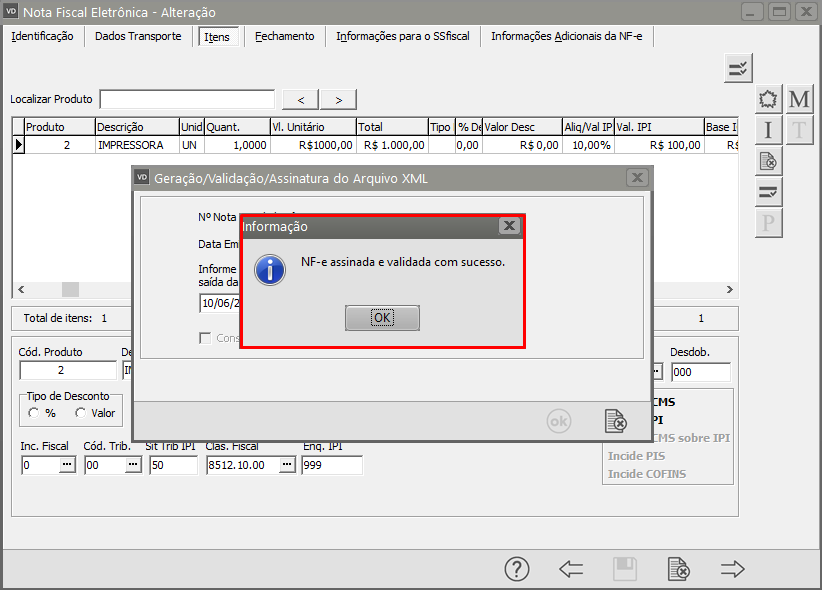Click the R$ 1.000,00 total cell

coord(392,145)
